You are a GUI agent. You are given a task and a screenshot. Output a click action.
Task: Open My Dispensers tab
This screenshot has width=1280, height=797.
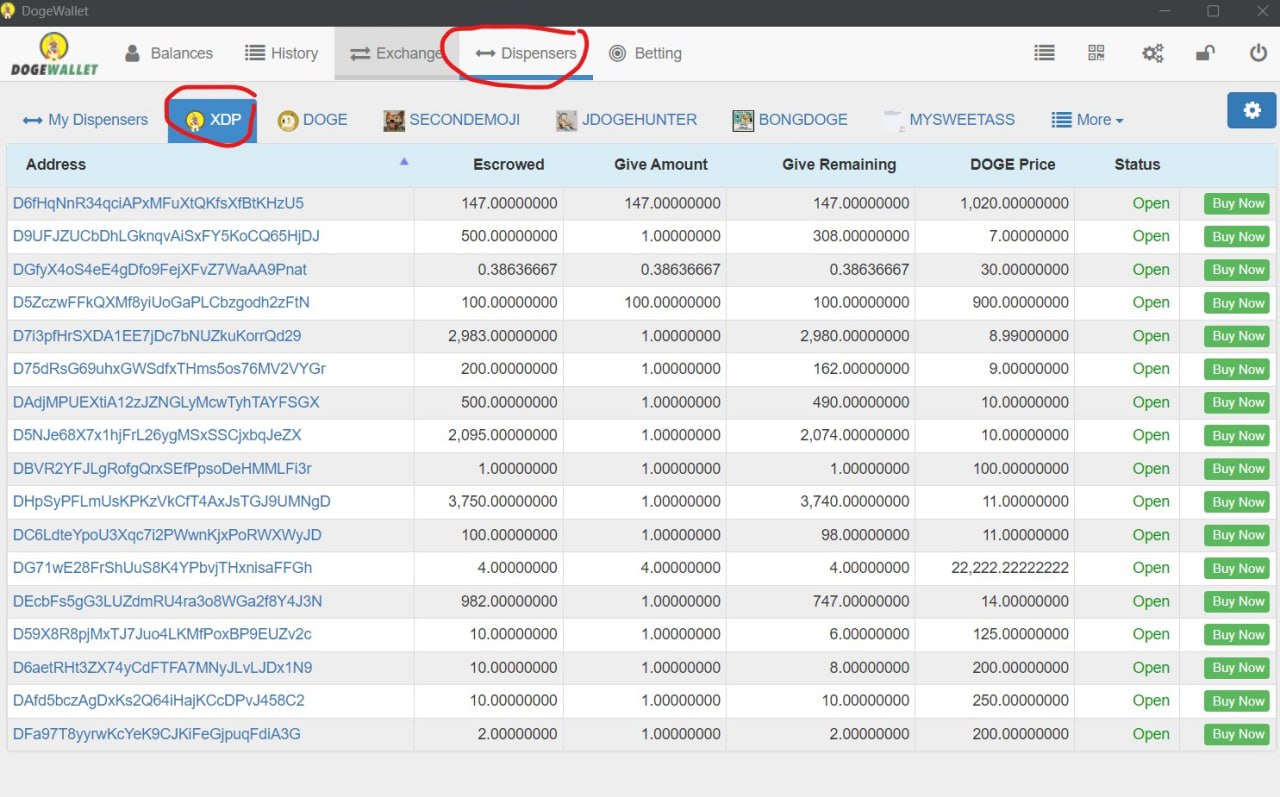pos(85,119)
